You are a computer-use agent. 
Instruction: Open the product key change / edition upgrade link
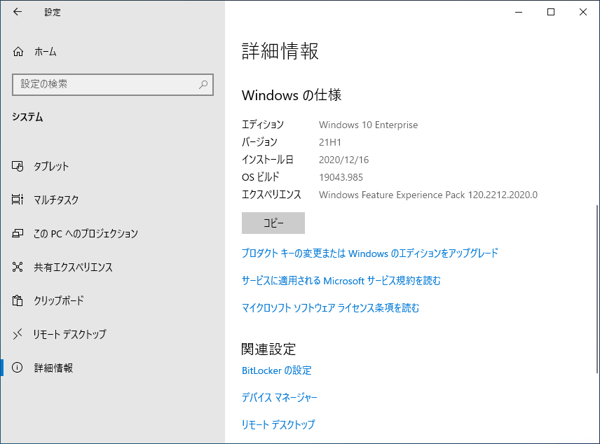coord(370,253)
